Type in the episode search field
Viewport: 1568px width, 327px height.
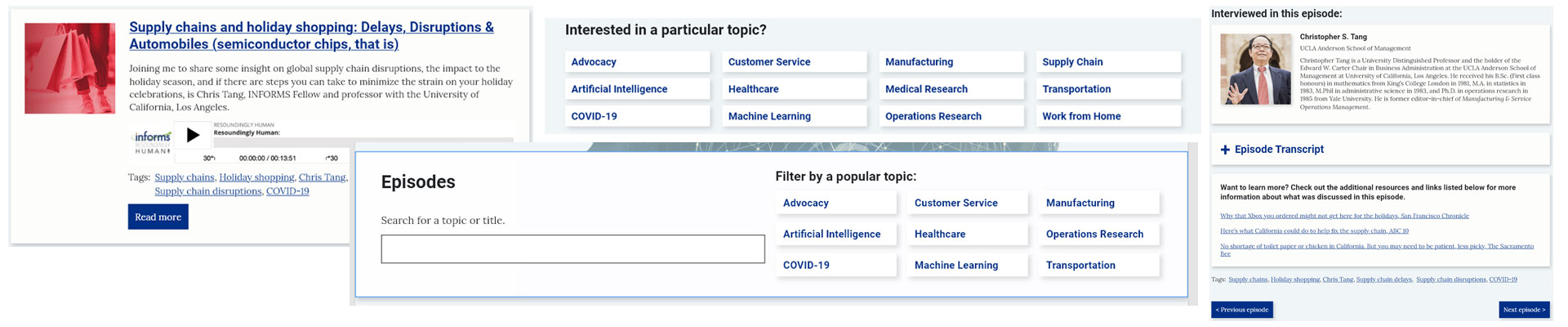coord(572,249)
